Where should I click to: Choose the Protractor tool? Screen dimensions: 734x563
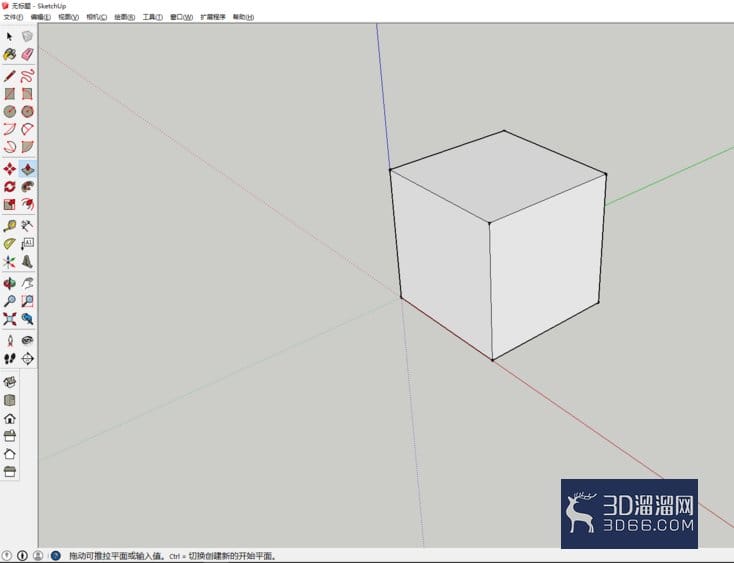pyautogui.click(x=9, y=244)
